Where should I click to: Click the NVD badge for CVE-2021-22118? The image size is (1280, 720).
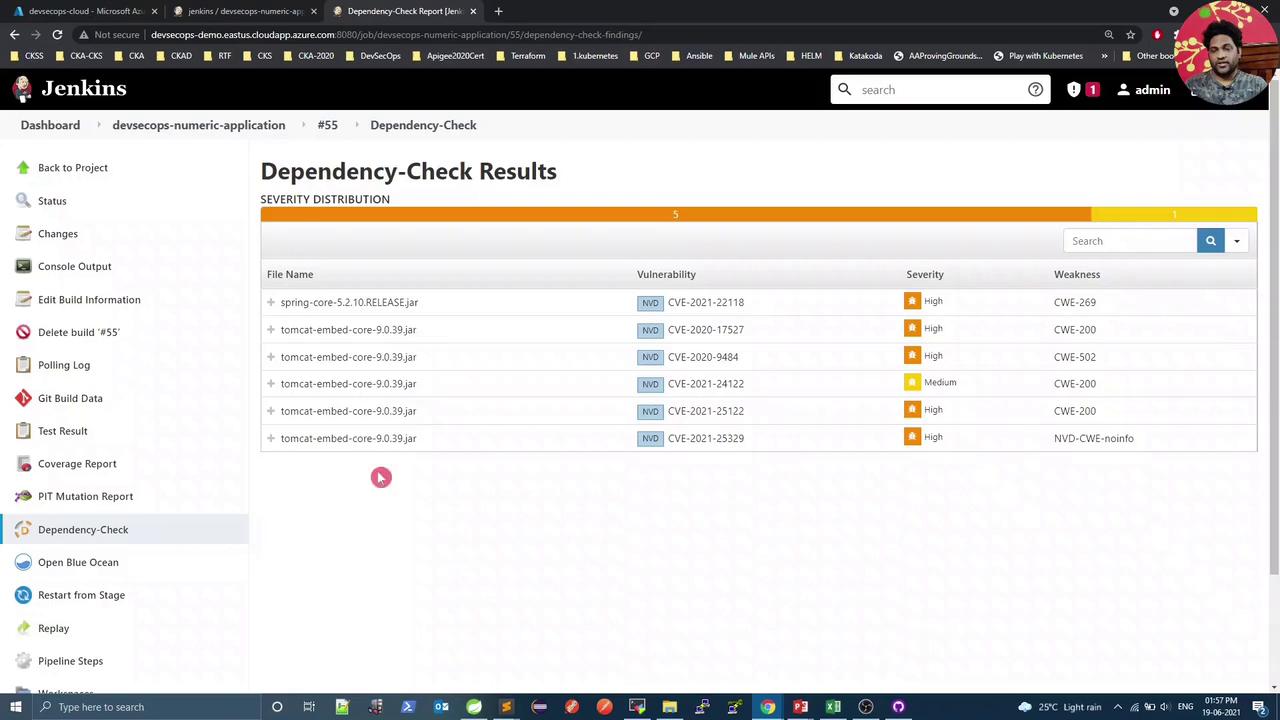point(650,303)
